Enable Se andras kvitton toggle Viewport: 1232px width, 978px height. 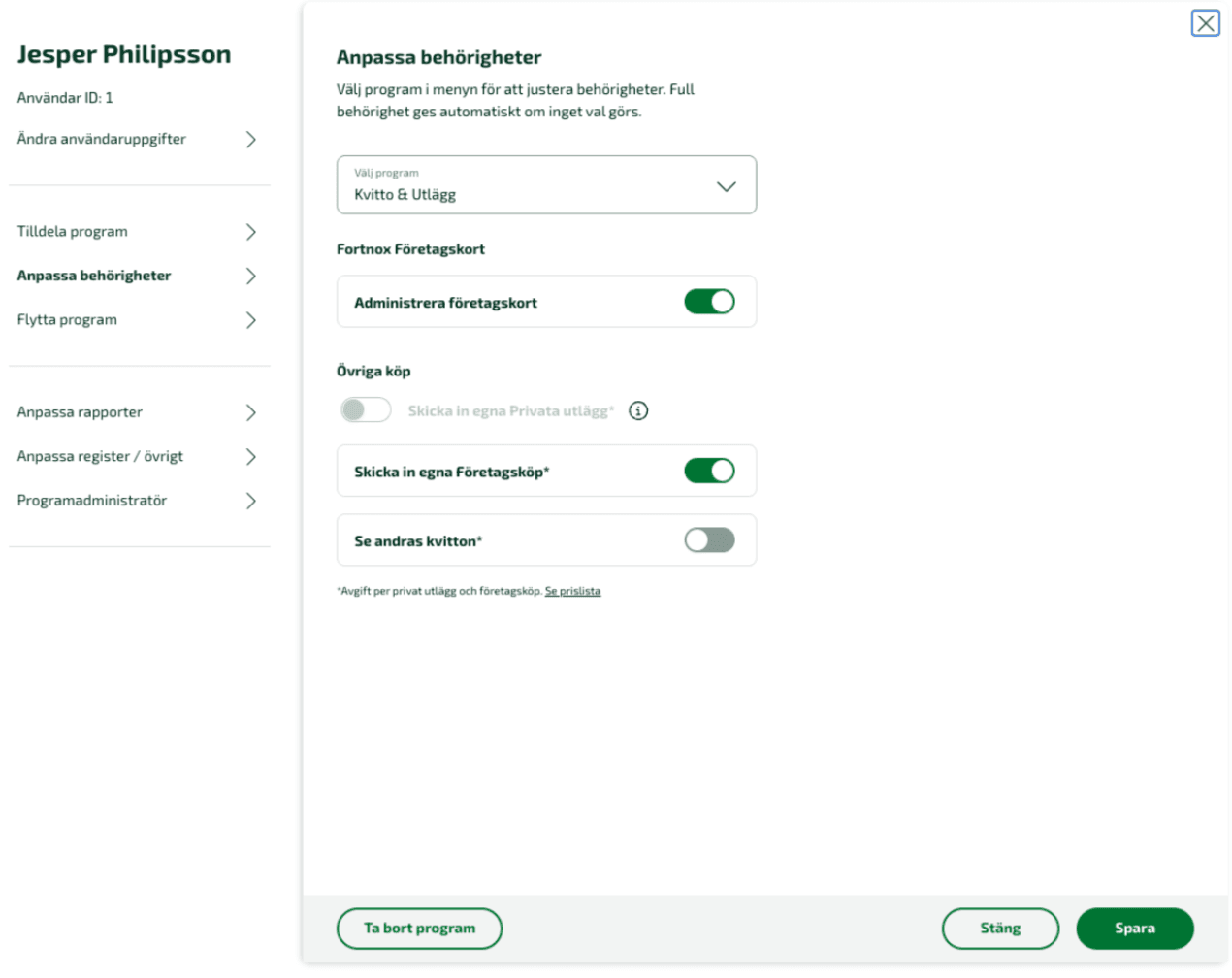(x=709, y=540)
